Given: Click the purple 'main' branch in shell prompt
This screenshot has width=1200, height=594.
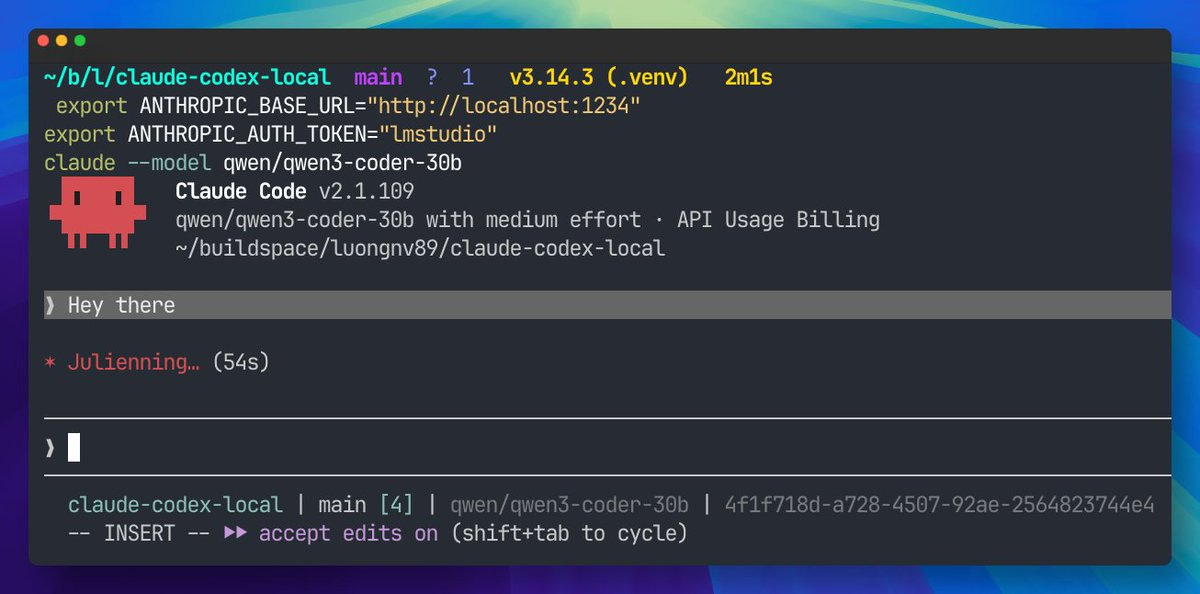Looking at the screenshot, I should pos(378,77).
